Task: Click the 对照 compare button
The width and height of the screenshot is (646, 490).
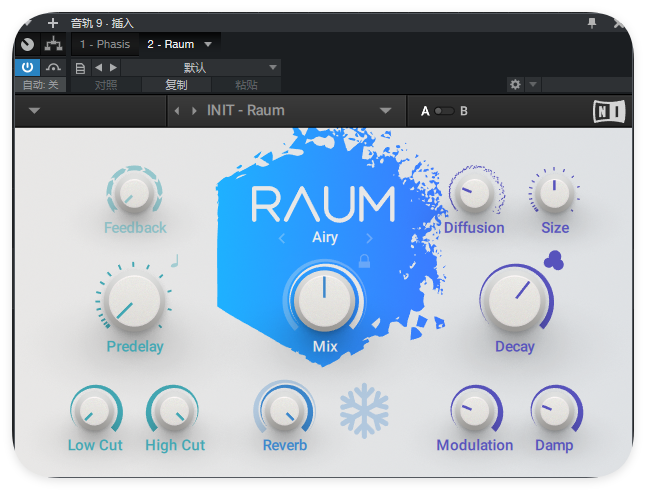Action: 106,85
